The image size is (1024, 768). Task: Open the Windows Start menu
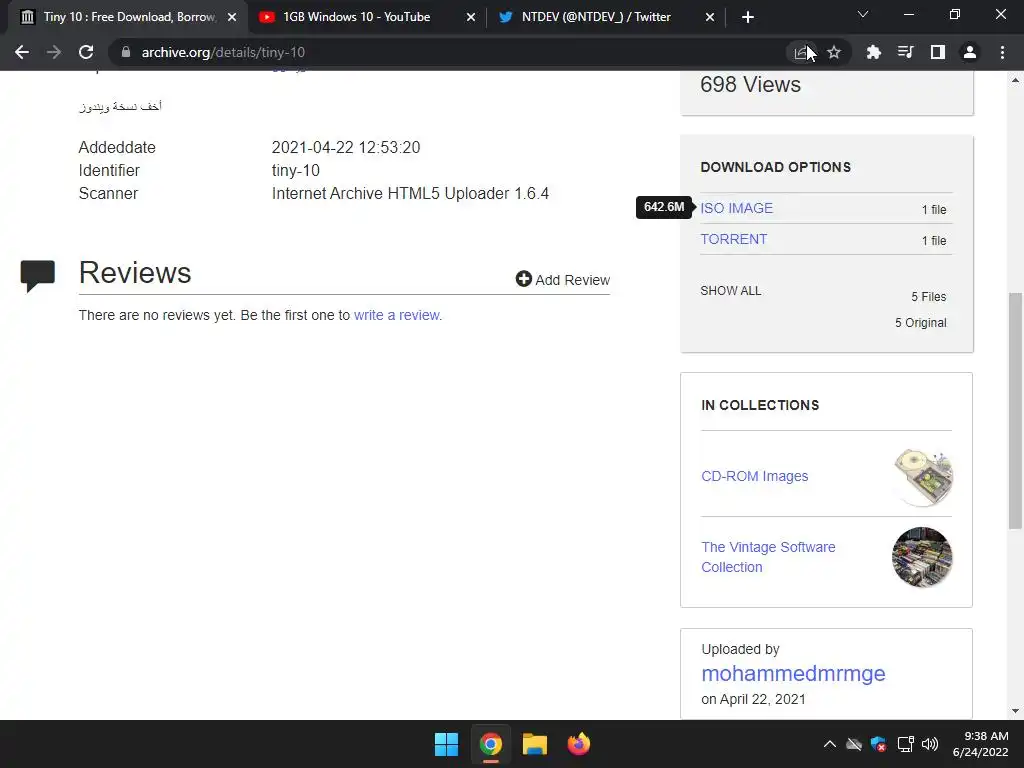(x=447, y=744)
